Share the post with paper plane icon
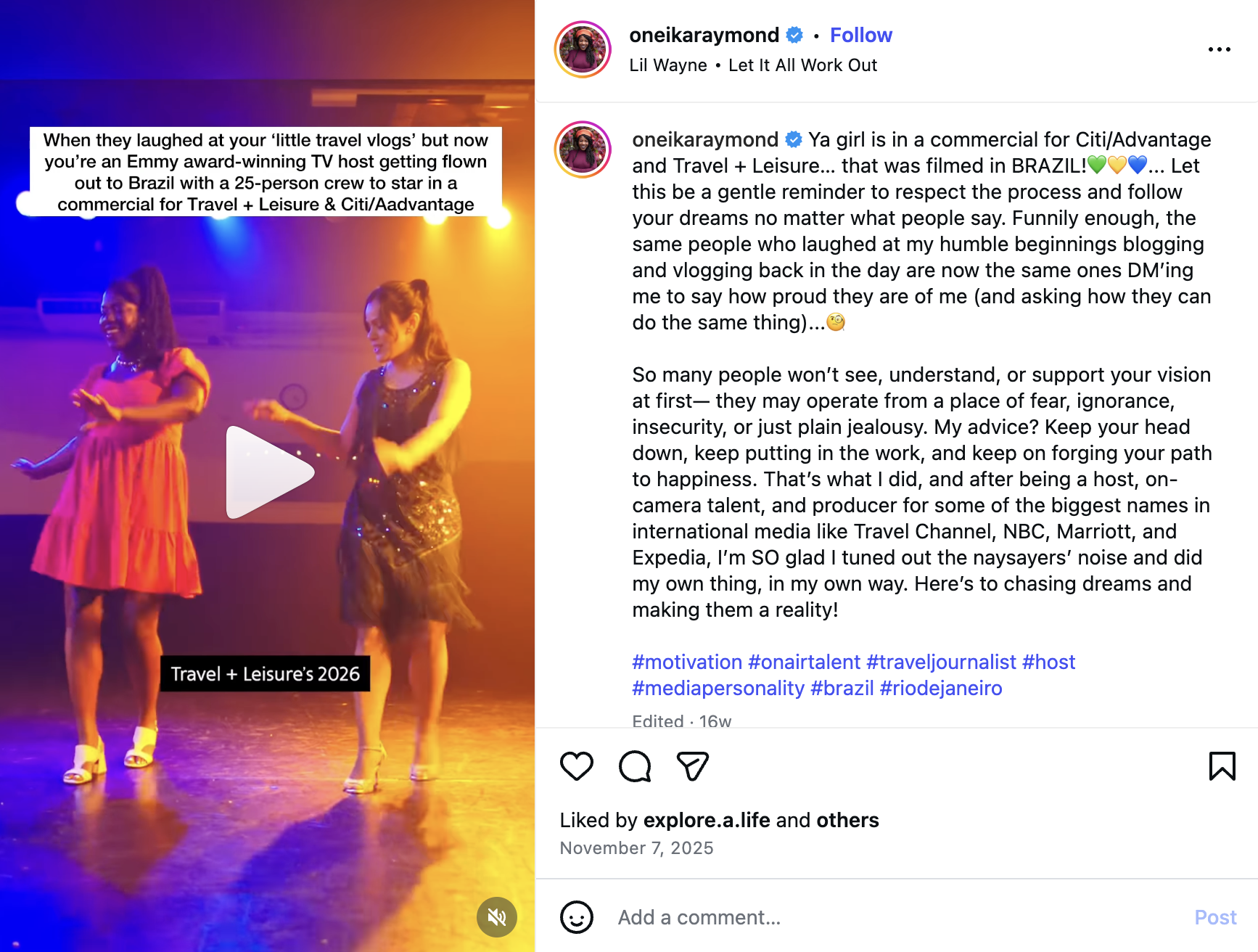Screen dimensions: 1258x952 click(692, 766)
